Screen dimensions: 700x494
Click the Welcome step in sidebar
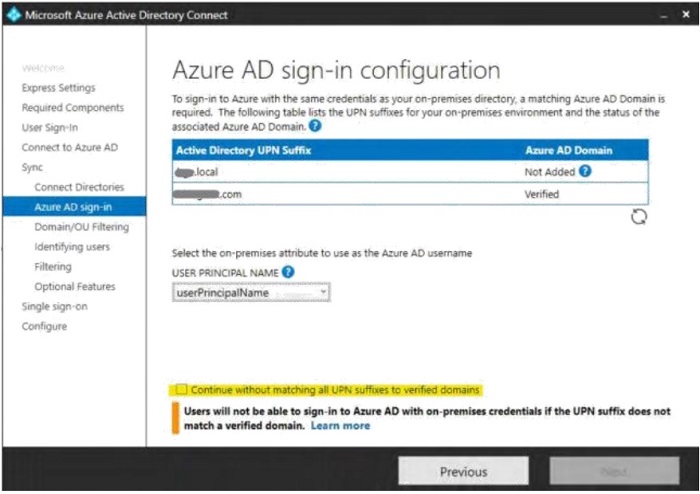click(43, 68)
